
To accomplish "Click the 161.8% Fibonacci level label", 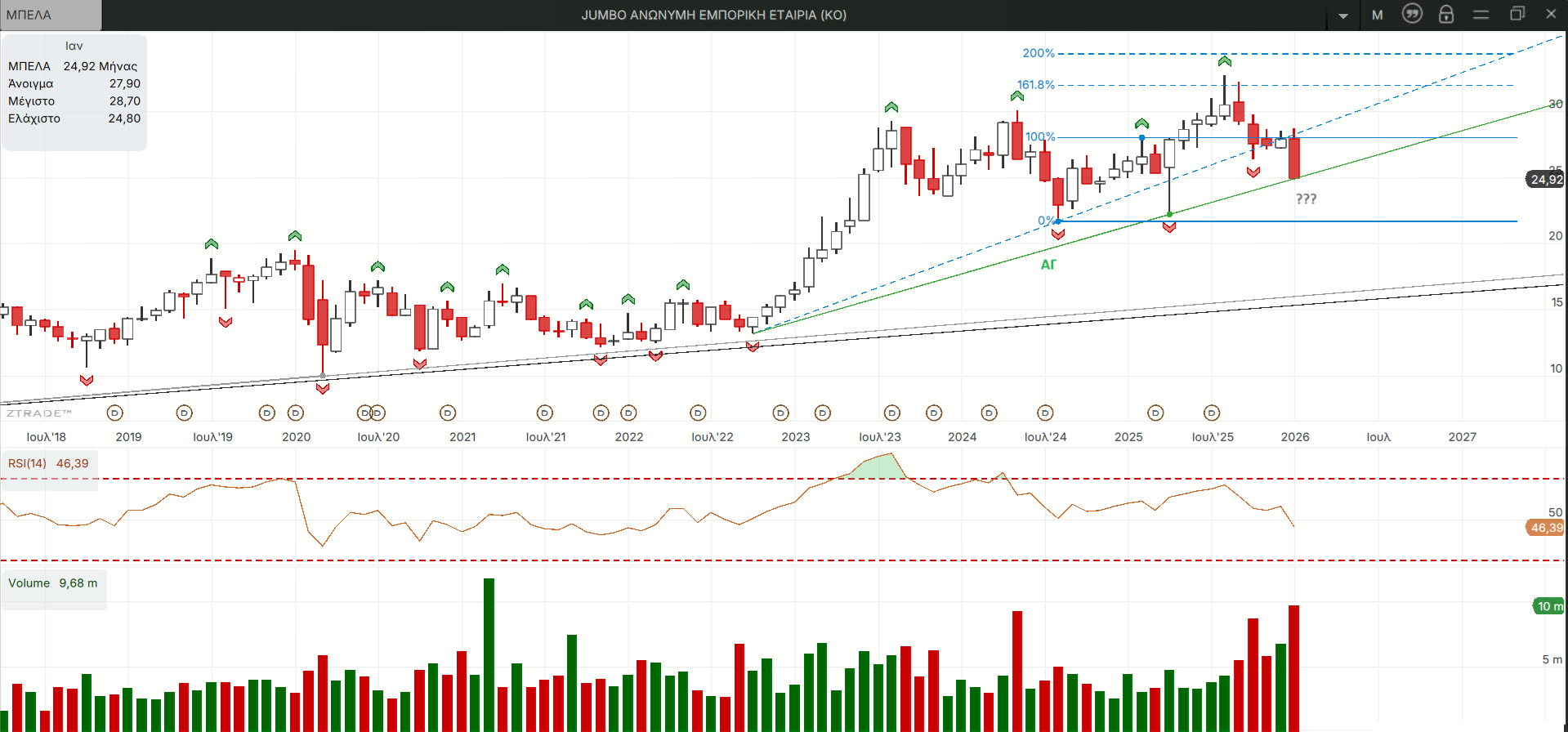I will click(1035, 85).
